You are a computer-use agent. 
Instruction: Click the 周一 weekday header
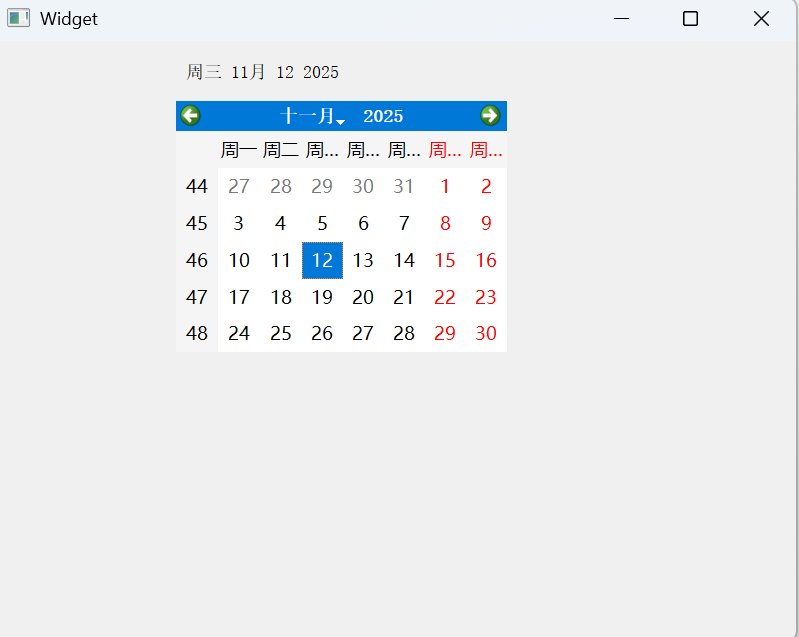click(x=239, y=150)
